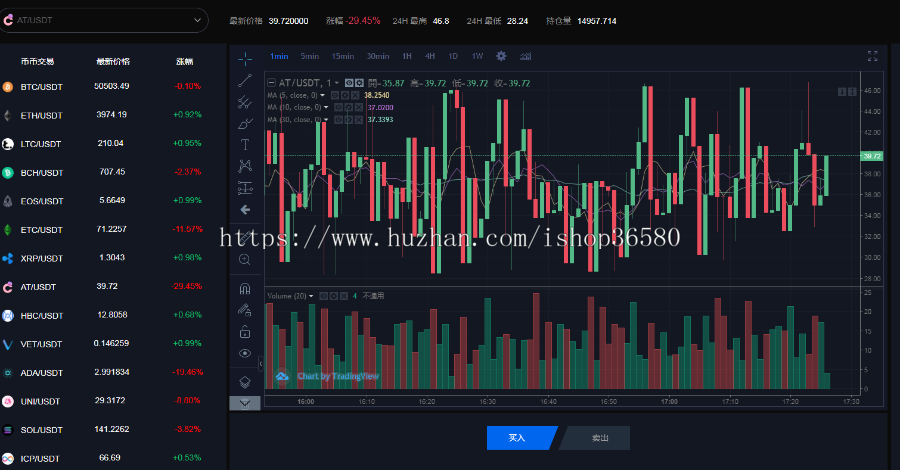
Task: Select the XABCD pattern tool
Action: pyautogui.click(x=245, y=166)
